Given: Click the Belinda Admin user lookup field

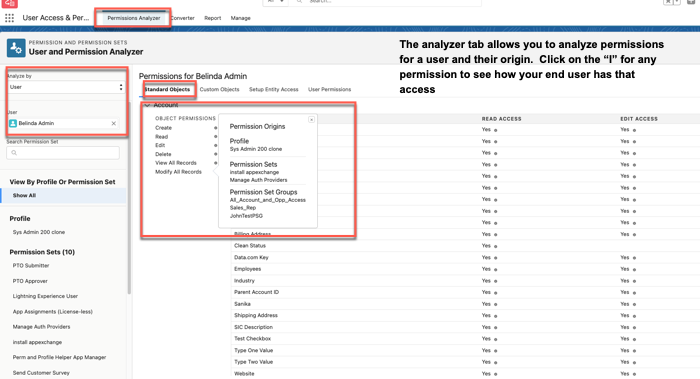Looking at the screenshot, I should 63,123.
